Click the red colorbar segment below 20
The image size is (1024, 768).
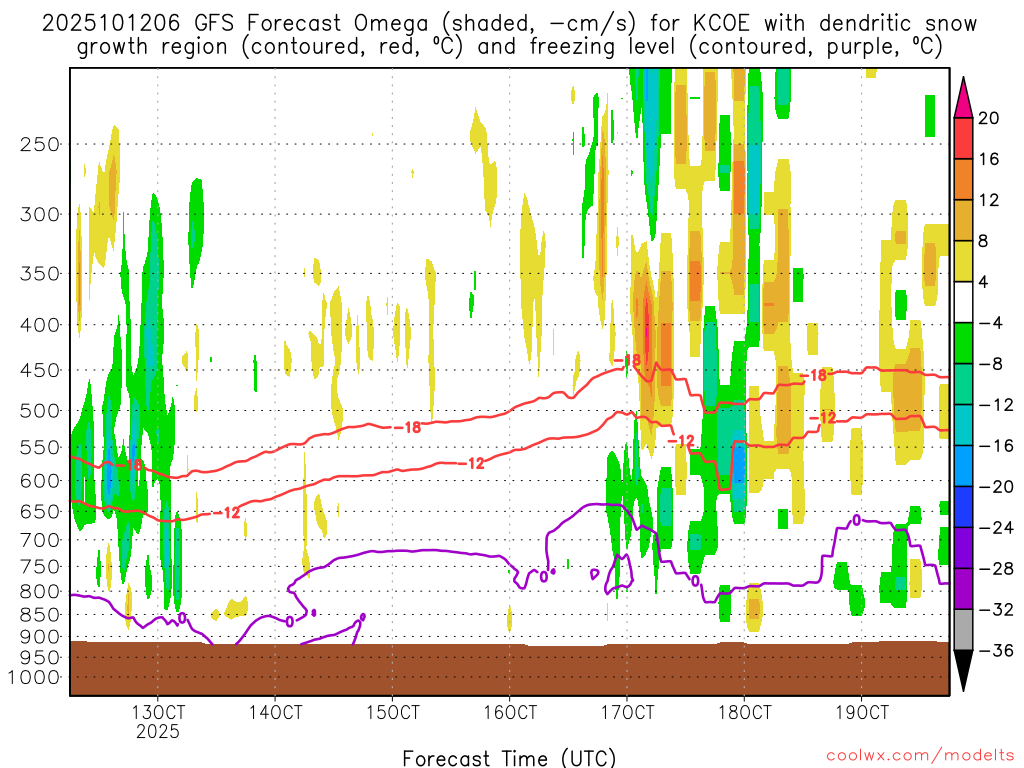(963, 138)
